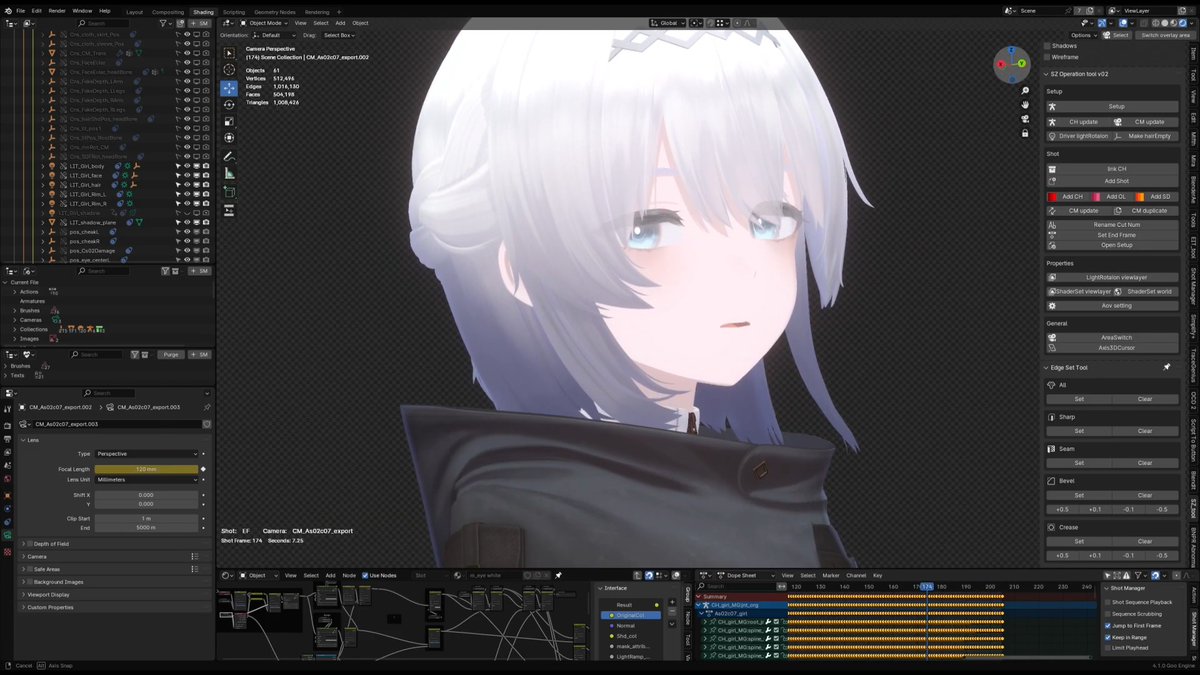This screenshot has width=1200, height=675.
Task: Click the red Add CH color swatch
Action: click(x=1052, y=197)
